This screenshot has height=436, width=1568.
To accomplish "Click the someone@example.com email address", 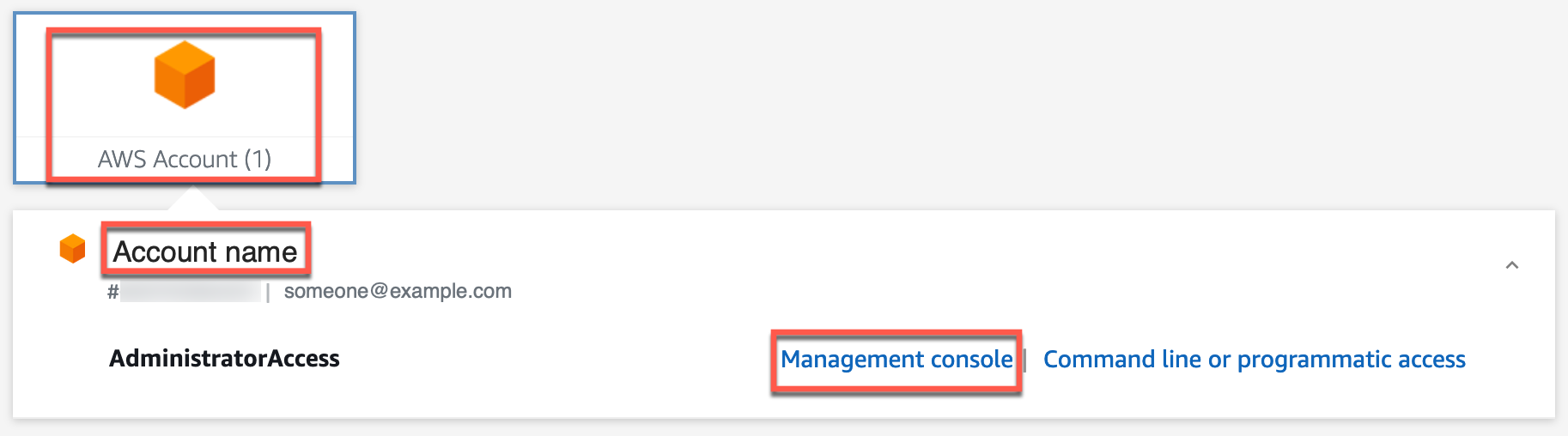I will pos(398,291).
